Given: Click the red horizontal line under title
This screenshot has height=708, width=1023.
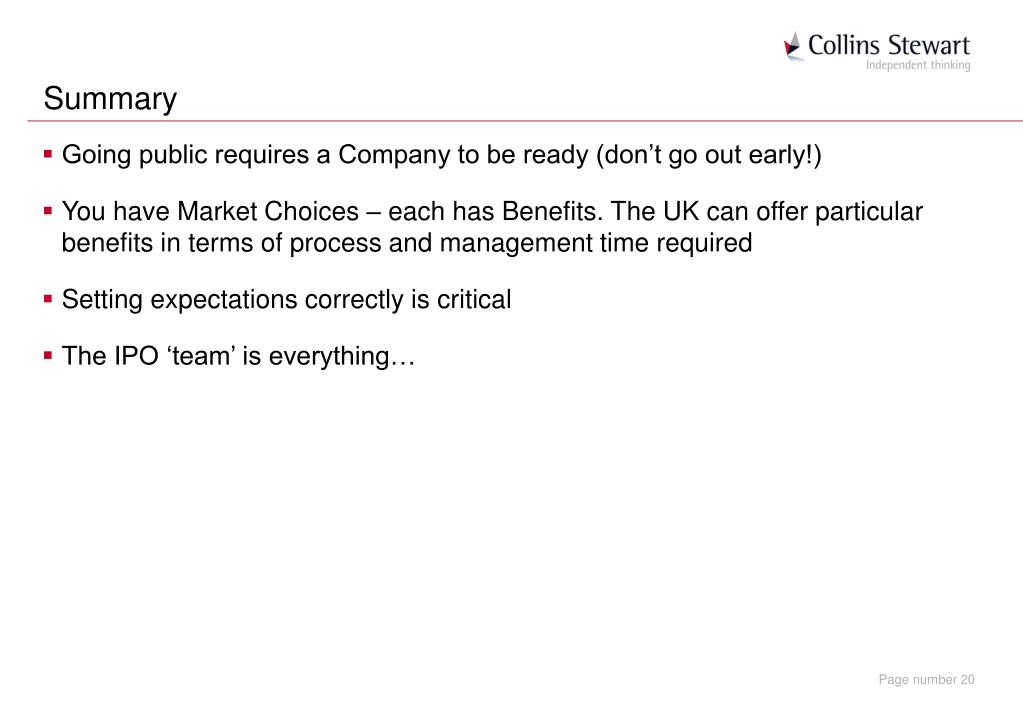Looking at the screenshot, I should (x=525, y=121).
